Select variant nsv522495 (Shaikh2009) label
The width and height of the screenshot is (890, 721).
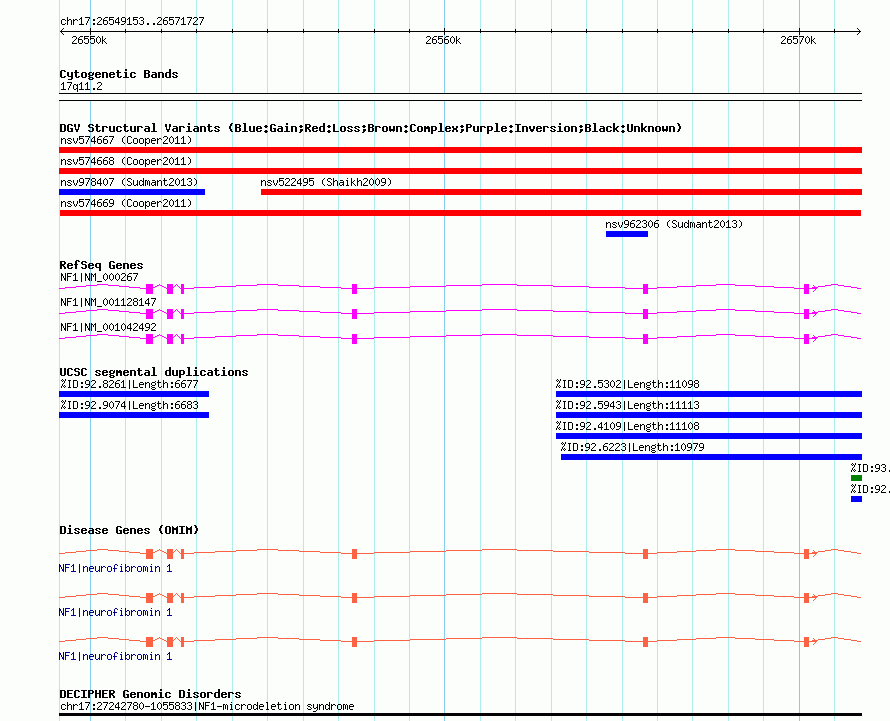coord(326,182)
